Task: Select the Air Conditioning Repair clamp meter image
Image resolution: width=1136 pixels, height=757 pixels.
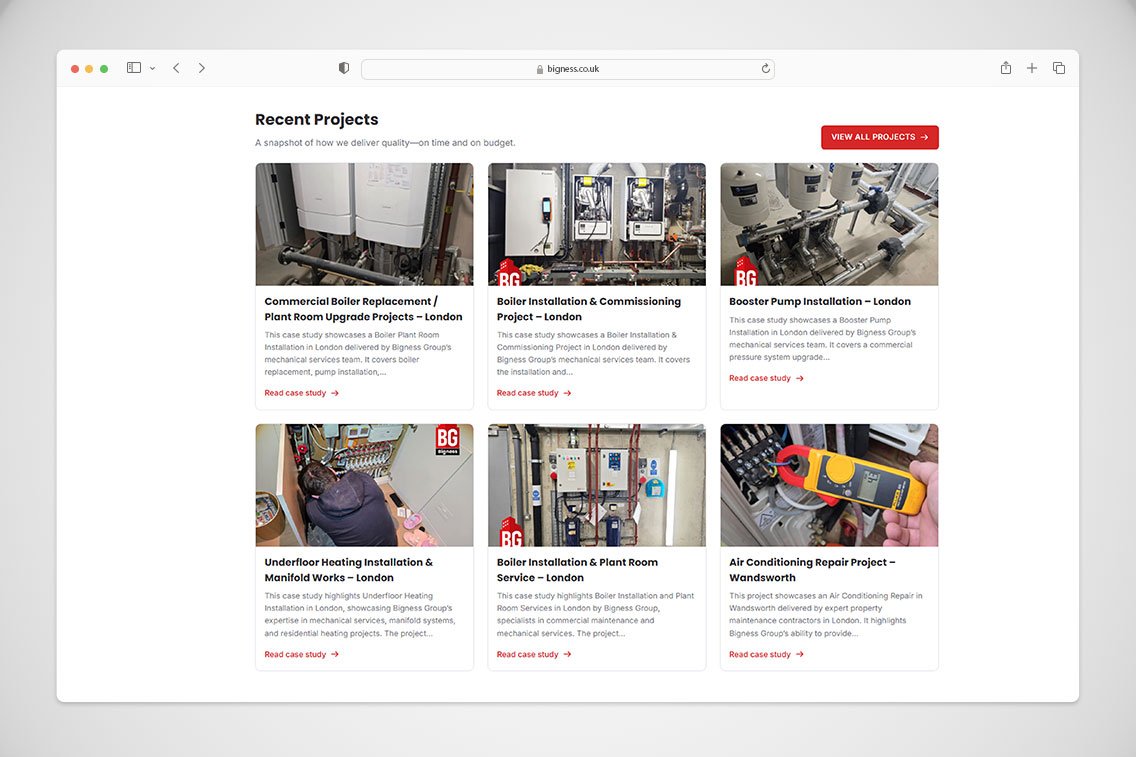Action: click(829, 485)
